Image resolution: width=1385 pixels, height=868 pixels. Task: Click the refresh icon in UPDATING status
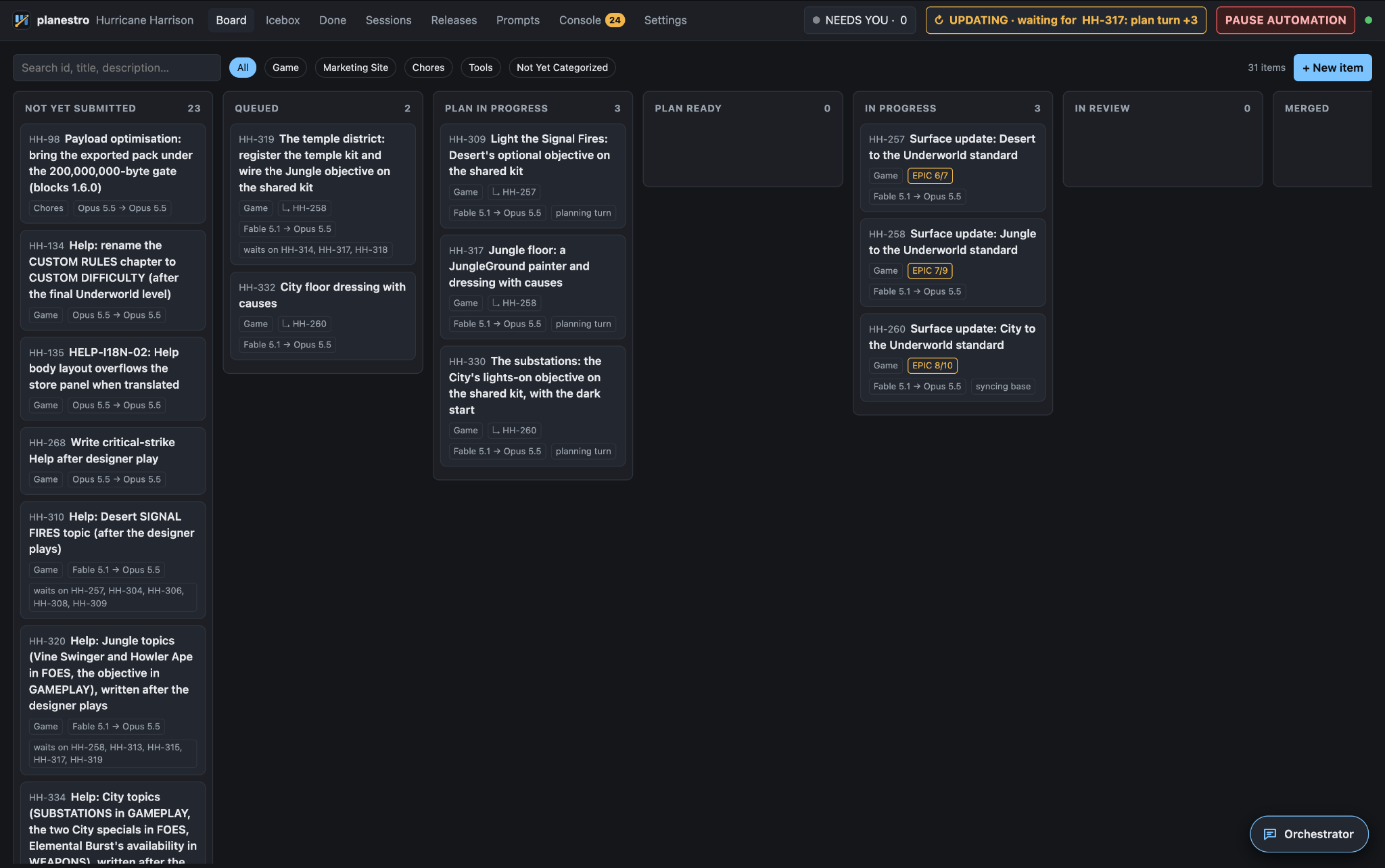[939, 20]
